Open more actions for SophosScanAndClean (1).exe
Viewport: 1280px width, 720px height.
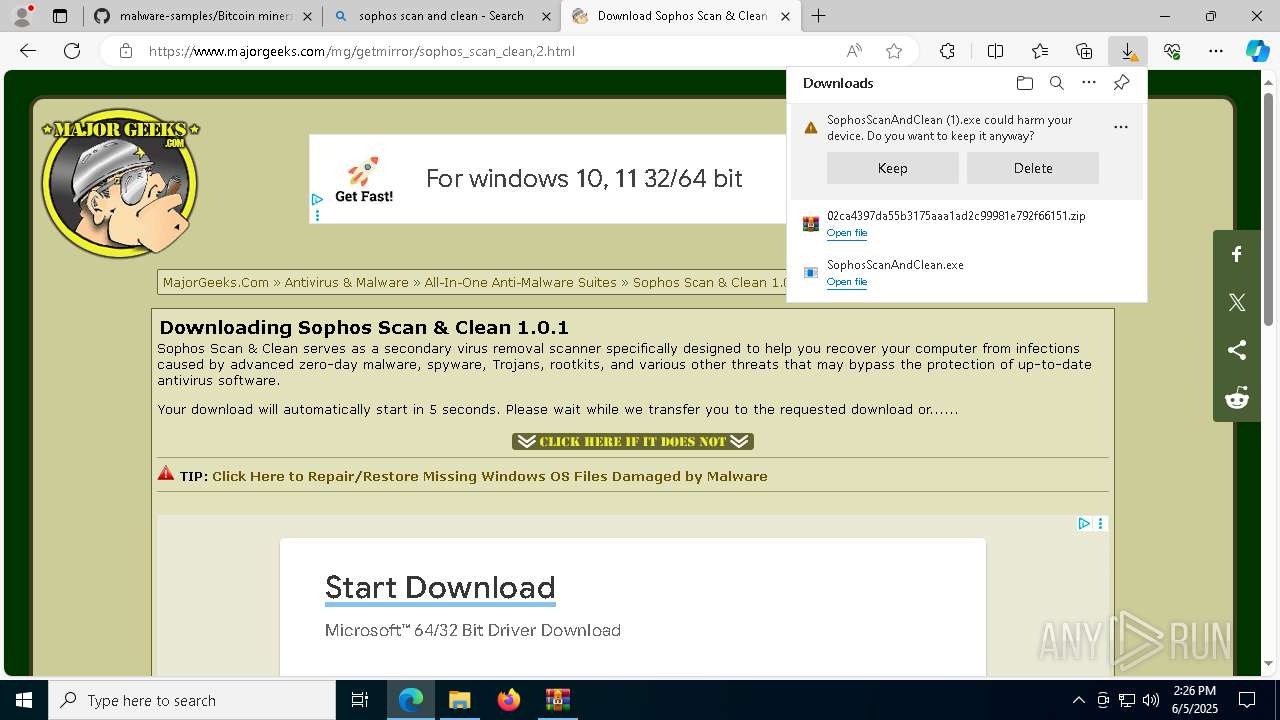[x=1121, y=127]
